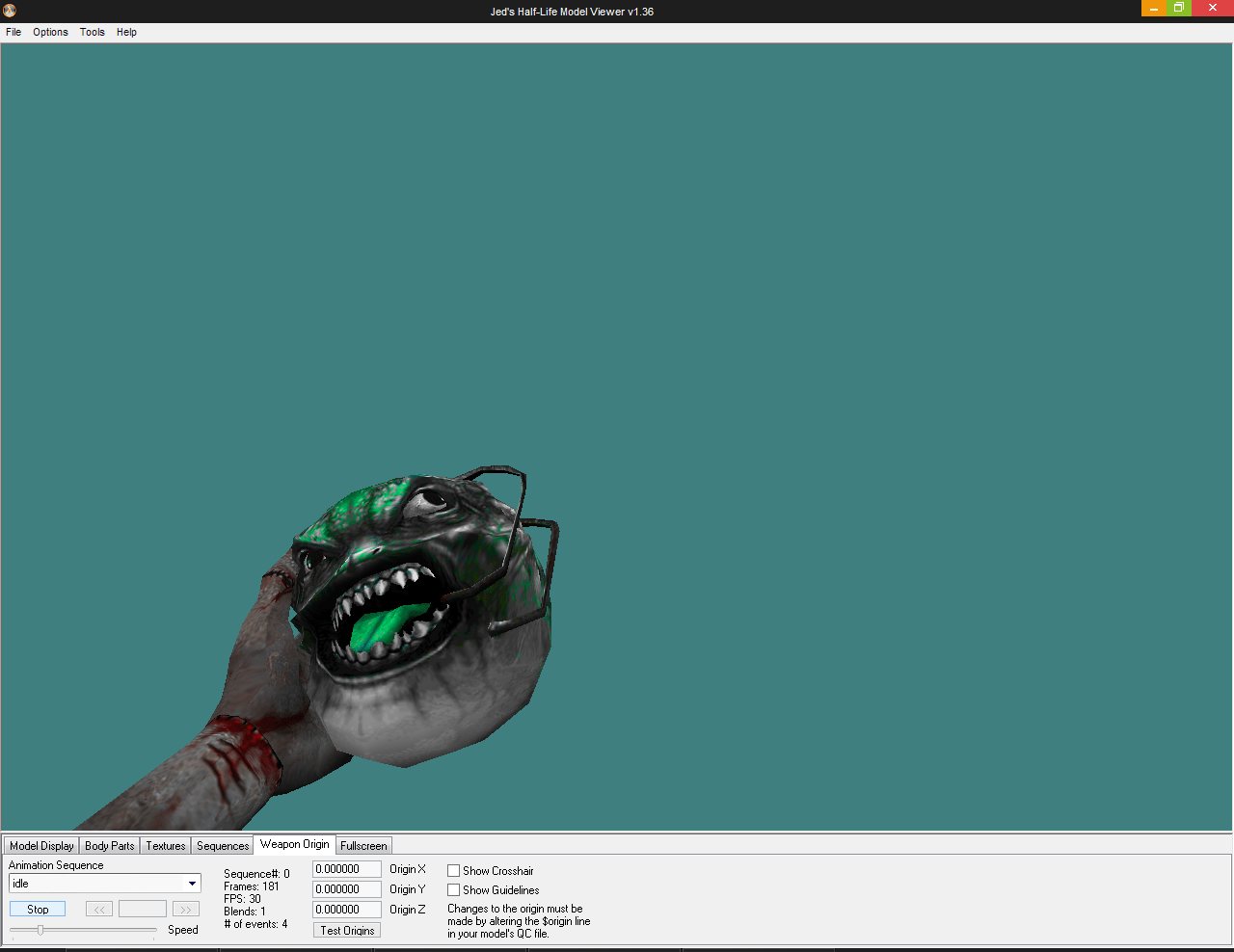
Task: Click the 'FPS: 30' text
Action: pos(242,899)
